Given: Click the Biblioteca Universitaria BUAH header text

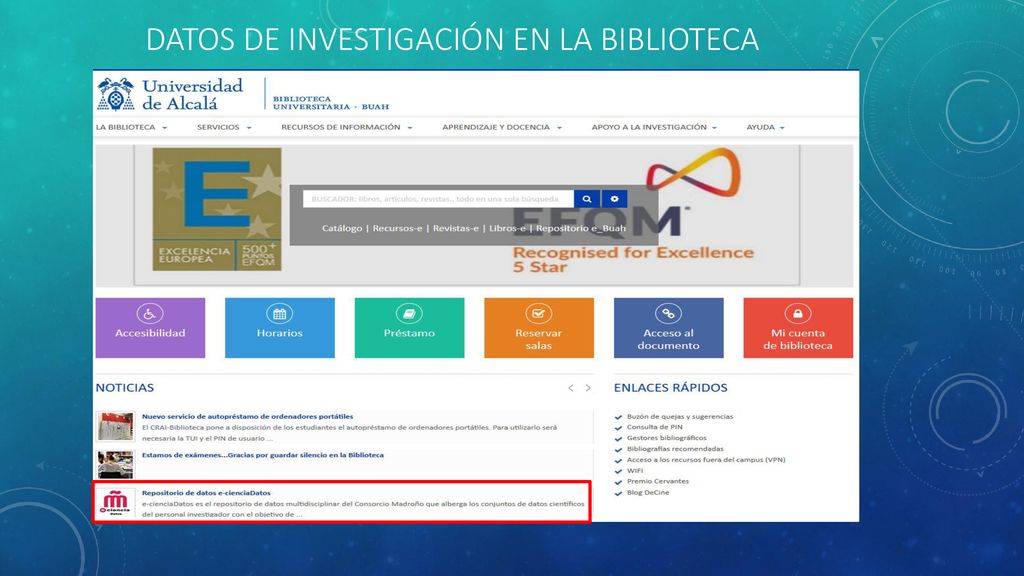Looking at the screenshot, I should point(331,103).
